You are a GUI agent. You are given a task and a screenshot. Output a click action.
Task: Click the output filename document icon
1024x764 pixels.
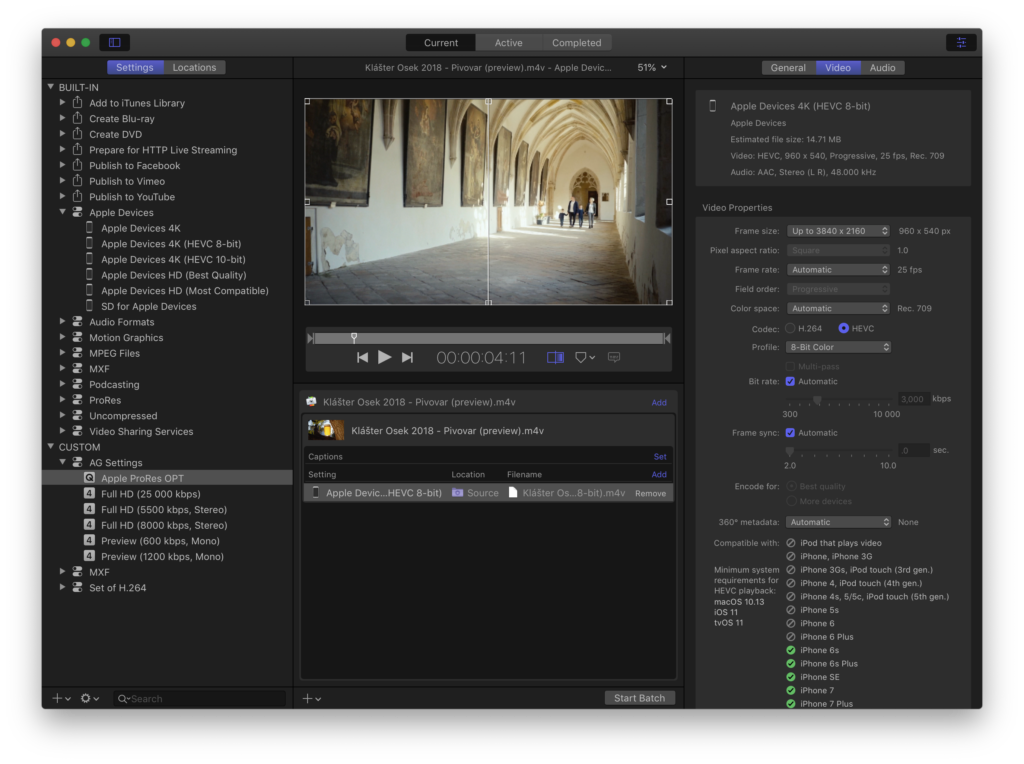click(513, 492)
